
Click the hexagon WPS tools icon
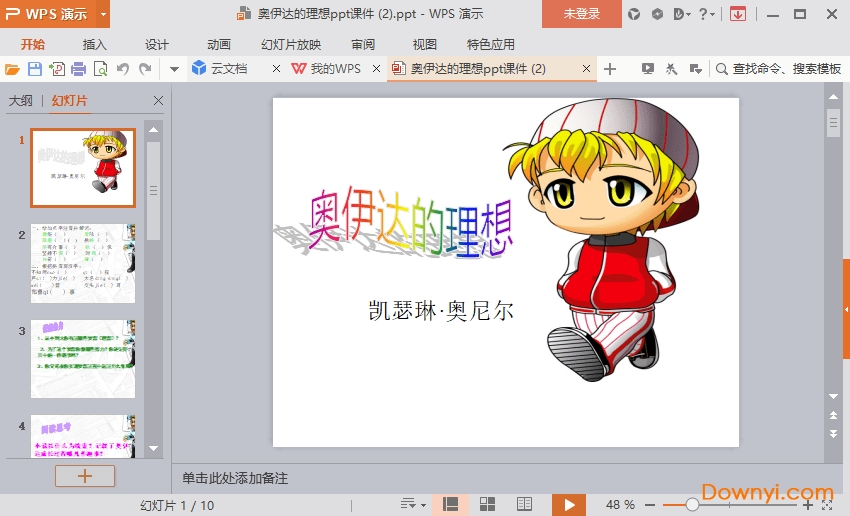click(657, 14)
